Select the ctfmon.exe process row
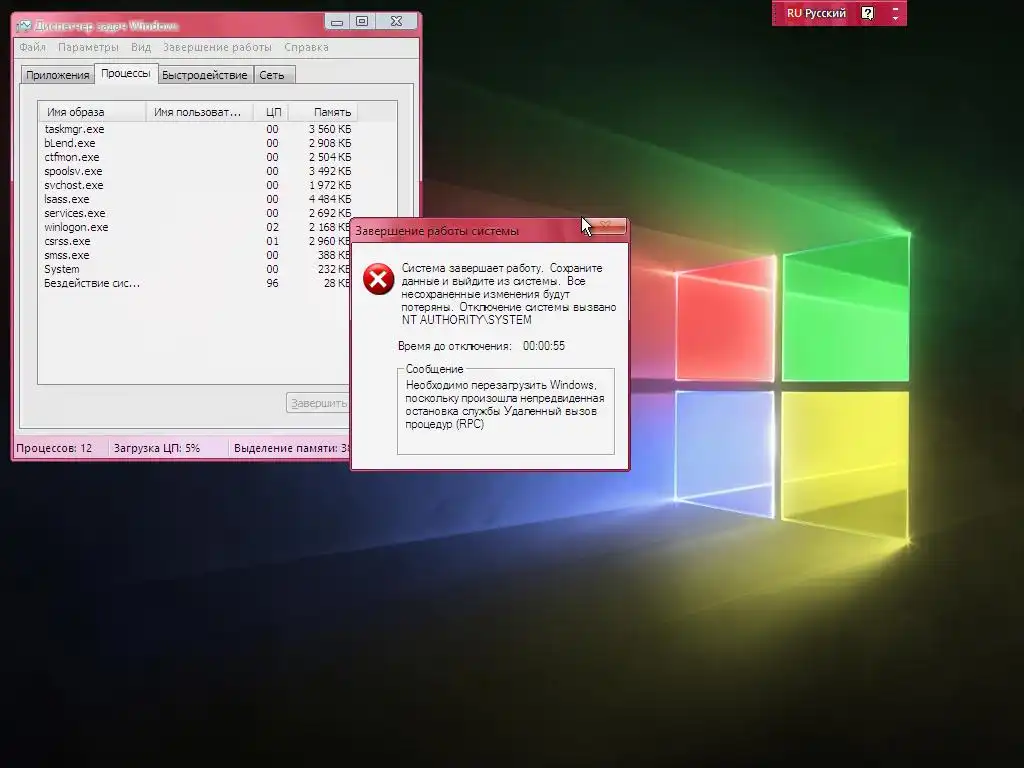 (x=197, y=157)
